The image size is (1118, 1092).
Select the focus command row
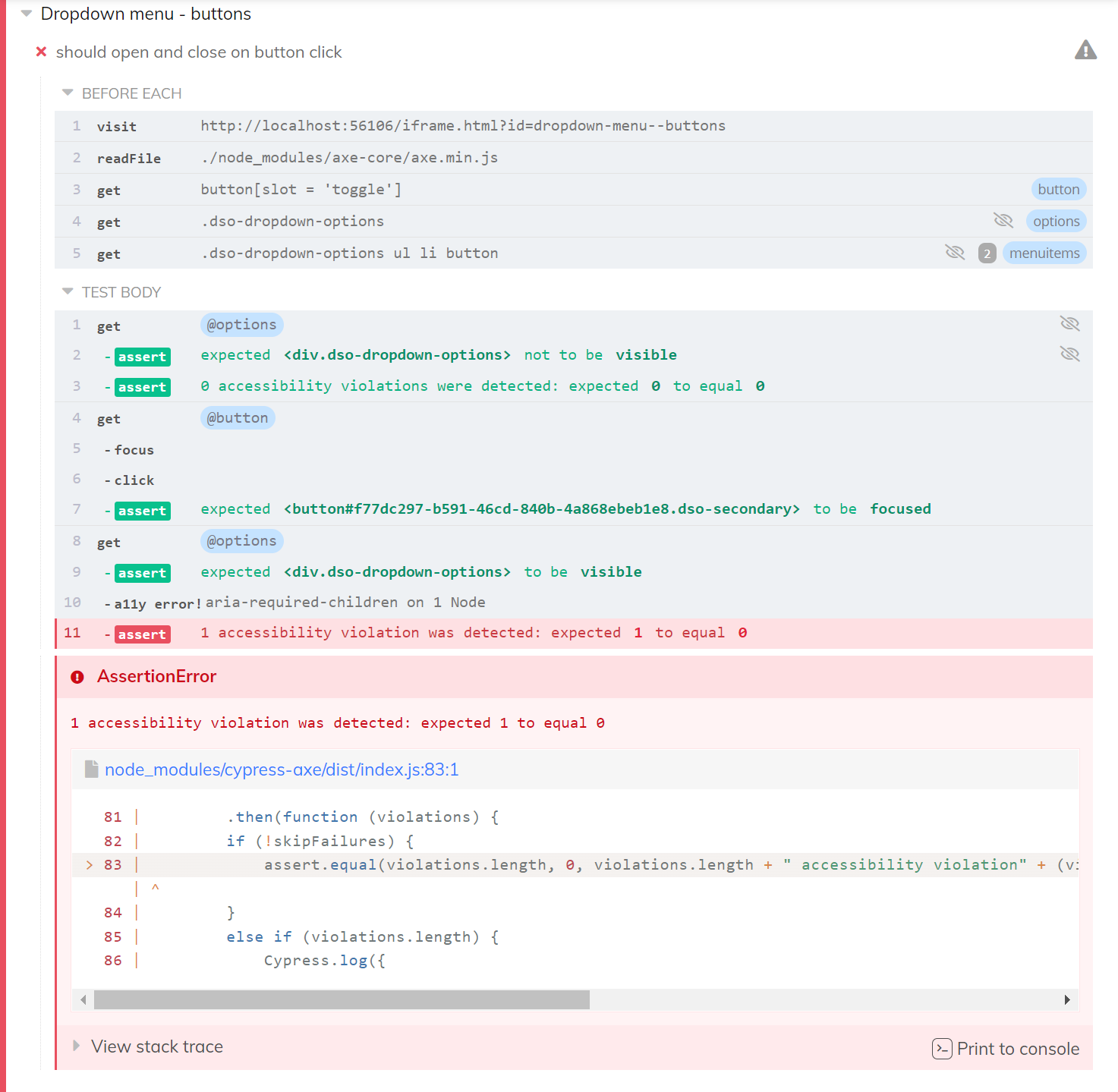(574, 449)
